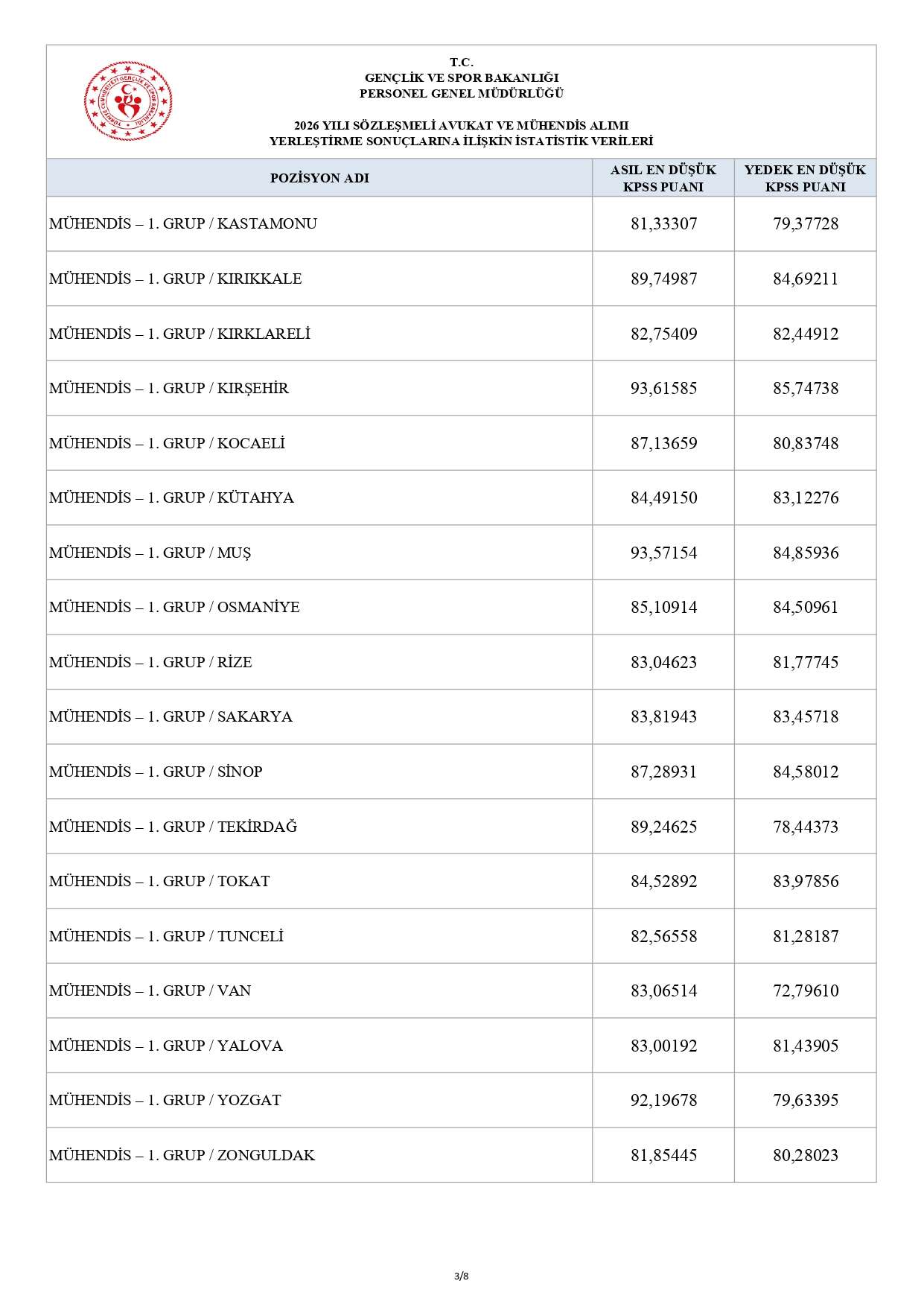Click the KIRŞEHİR position name
Viewport: 924px width, 1307px height.
coord(169,388)
